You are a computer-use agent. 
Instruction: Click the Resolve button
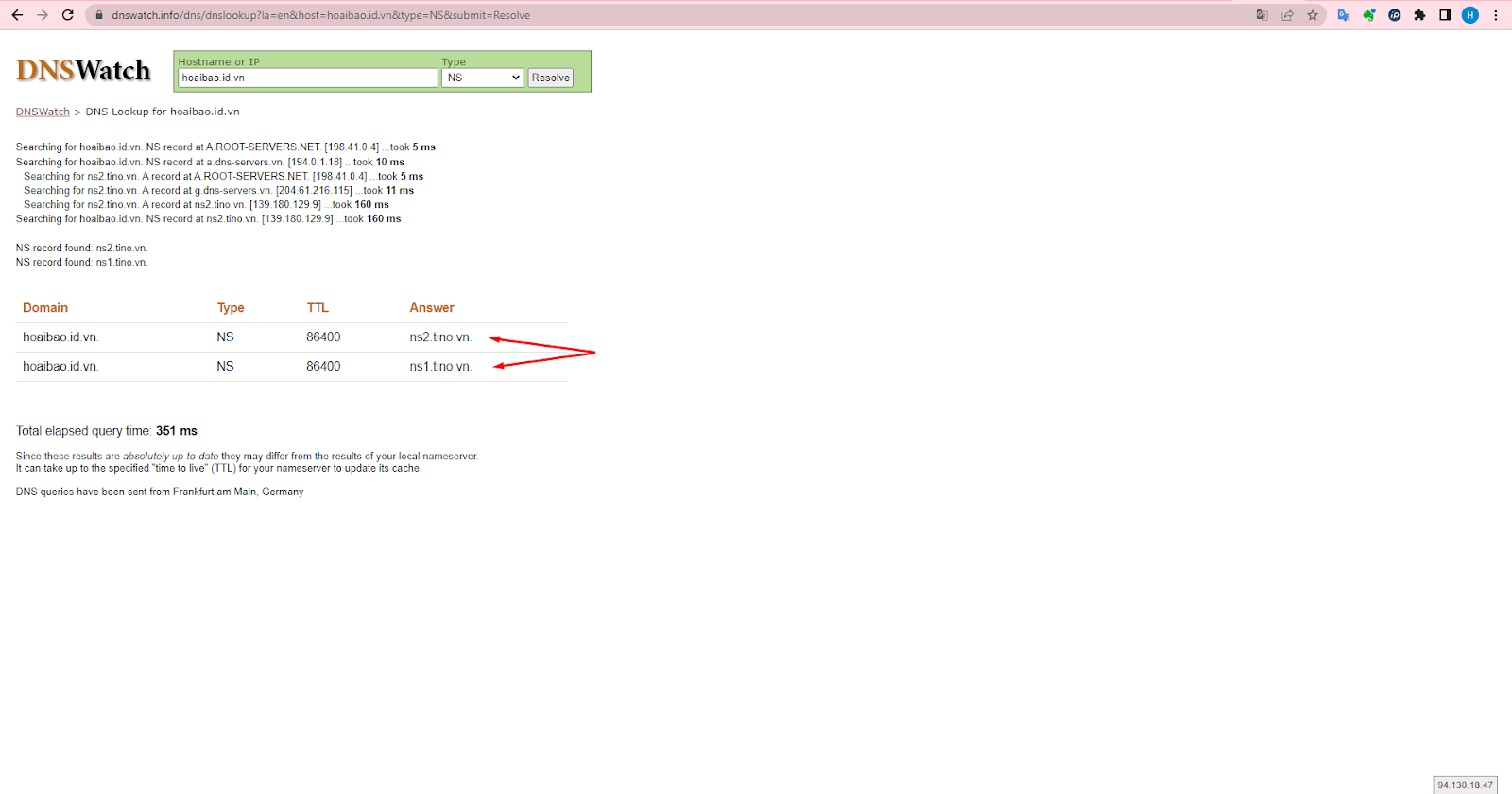pos(550,78)
